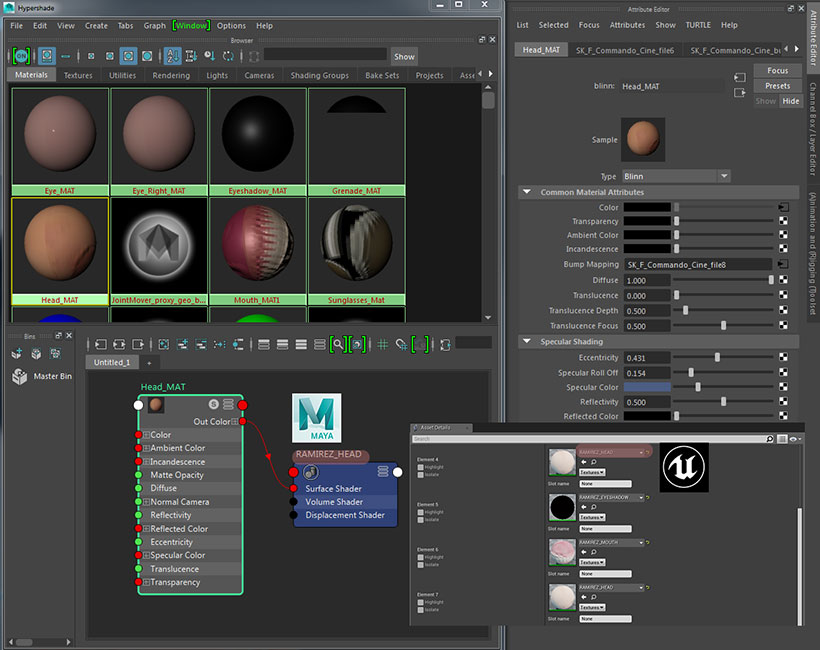
Task: Click the Specular Roll Off map icon
Action: click(x=783, y=372)
